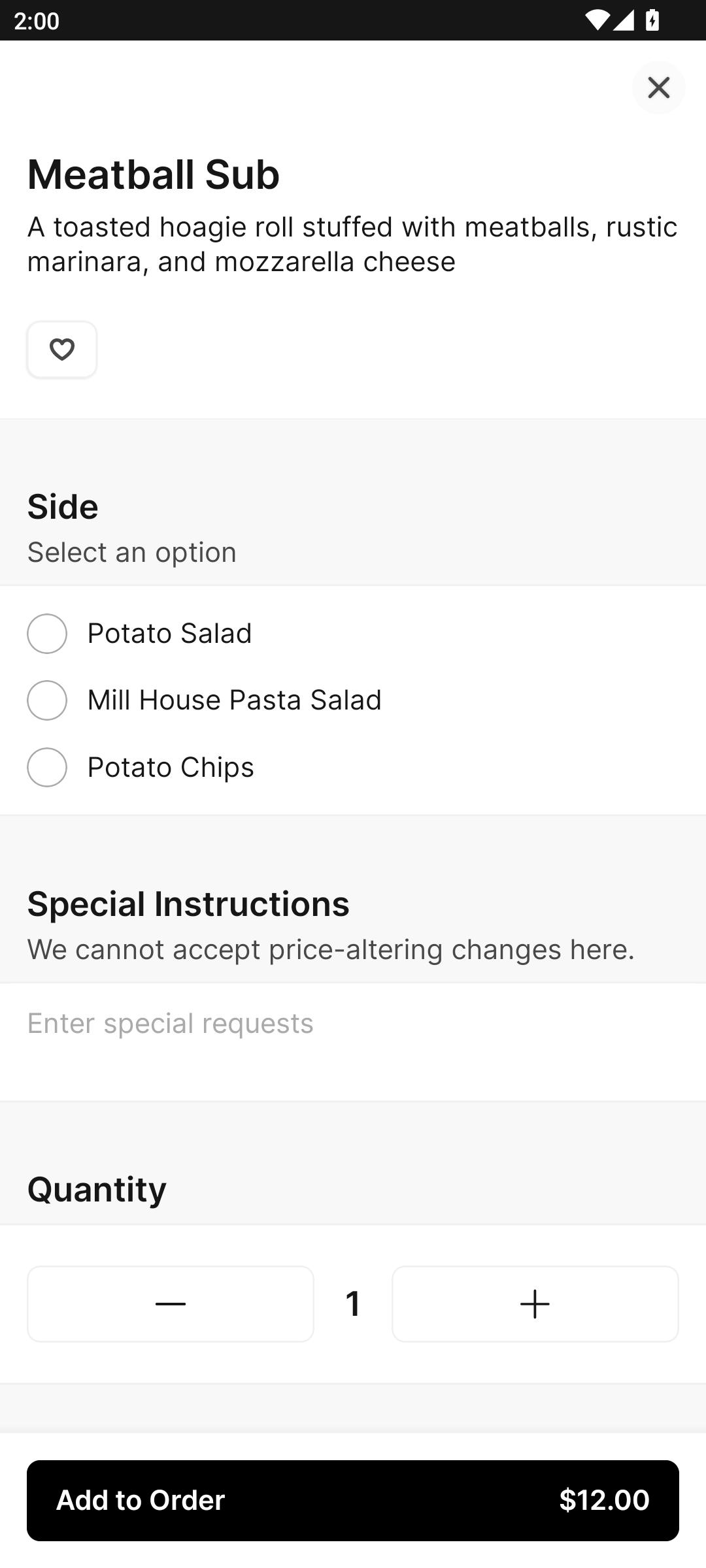Close the Meatball Sub item sheet

coord(658,88)
